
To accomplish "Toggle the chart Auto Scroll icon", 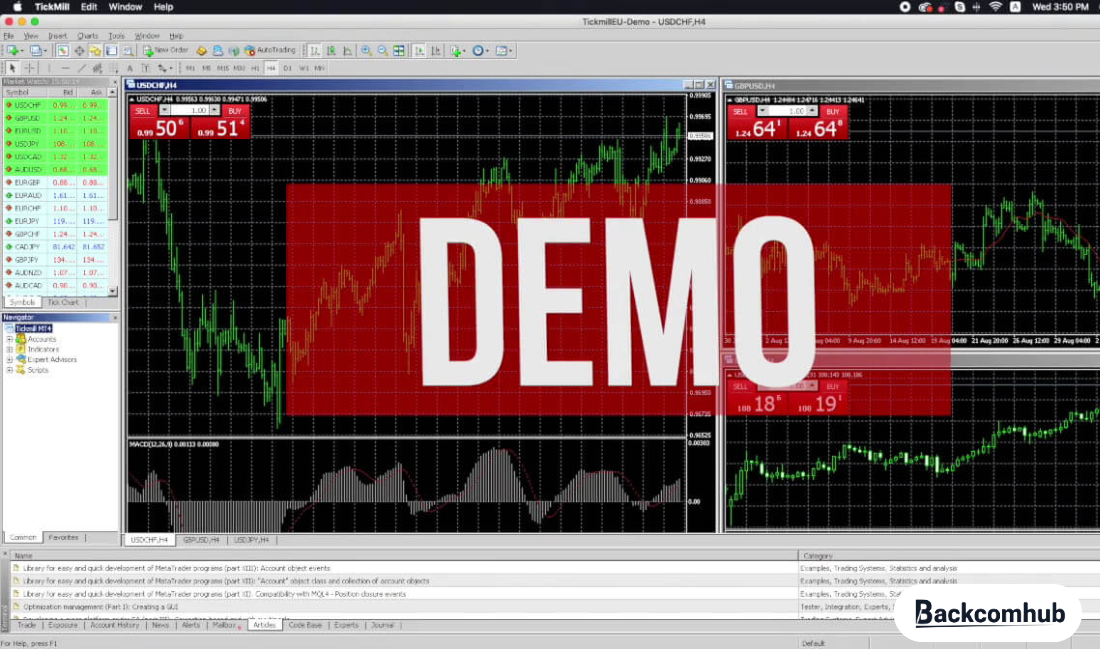I will [x=419, y=50].
